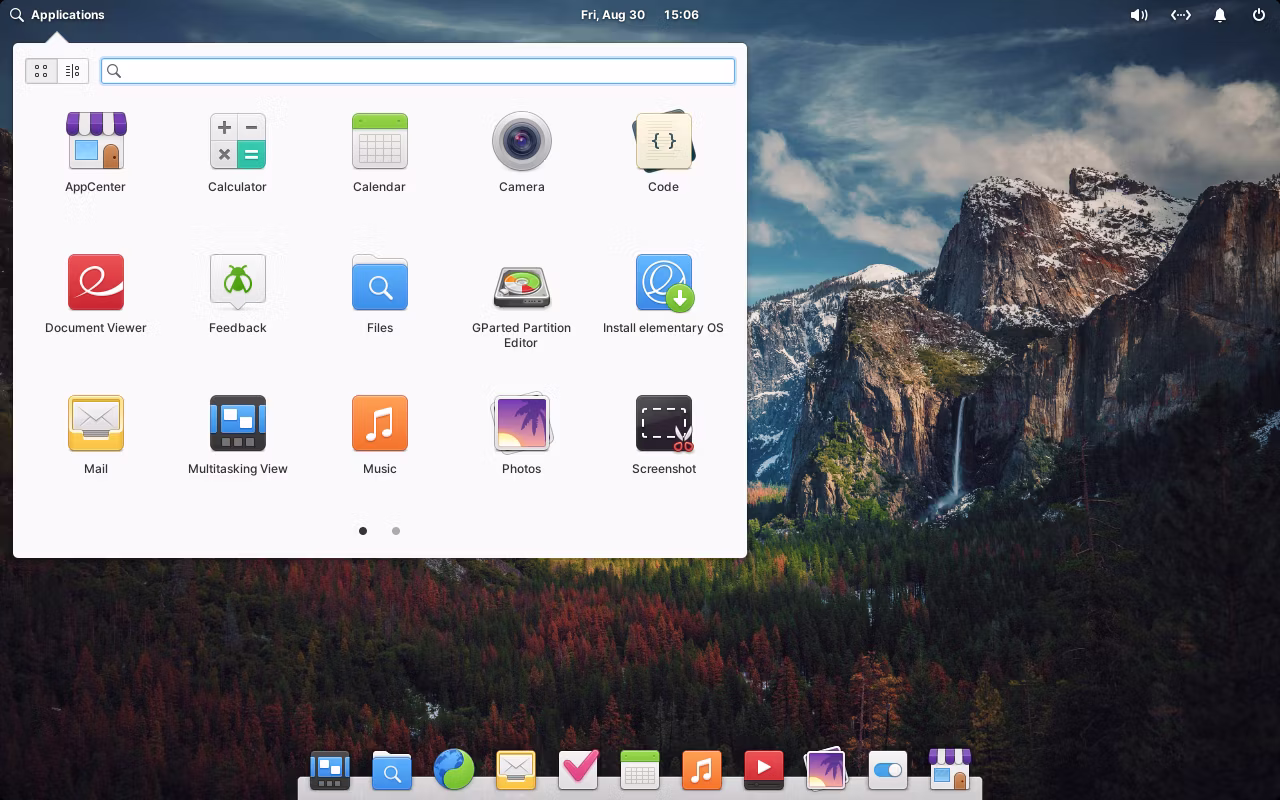Open the sound volume indicator

1138,15
